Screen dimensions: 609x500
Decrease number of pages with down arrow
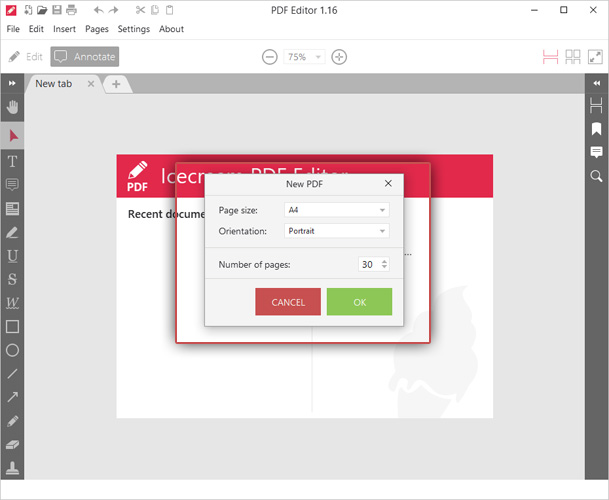tap(384, 267)
